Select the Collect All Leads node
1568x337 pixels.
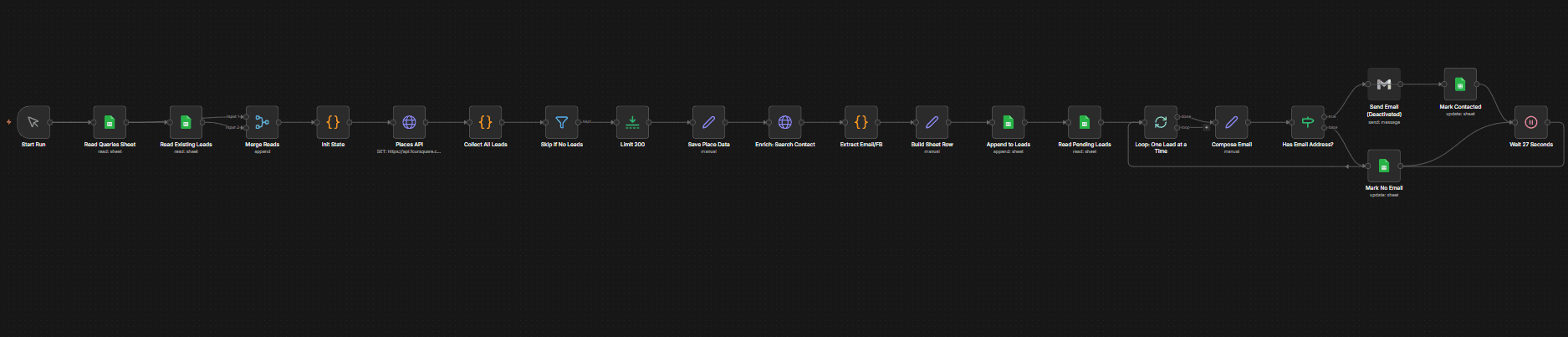485,122
